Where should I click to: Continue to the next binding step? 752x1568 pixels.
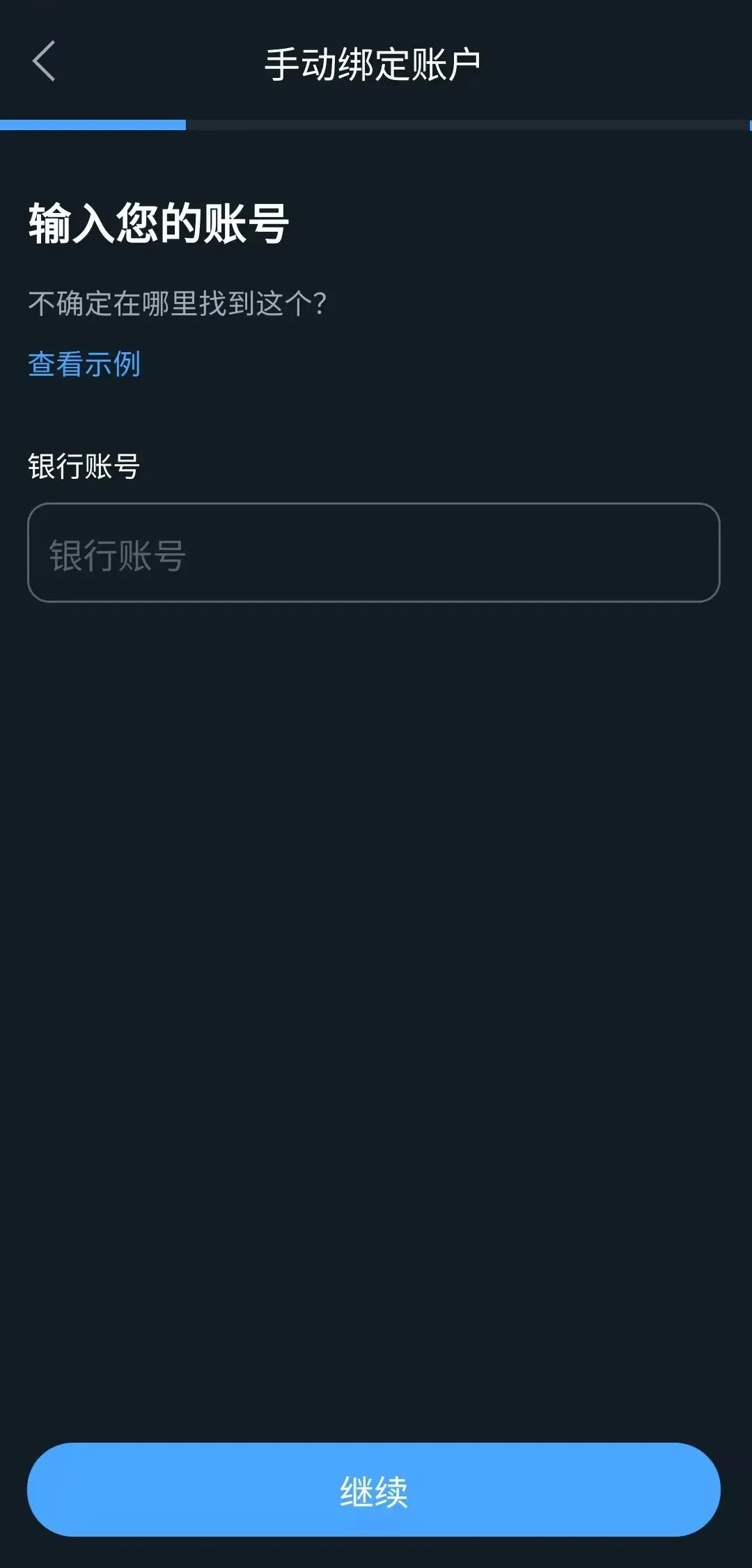pos(374,1489)
